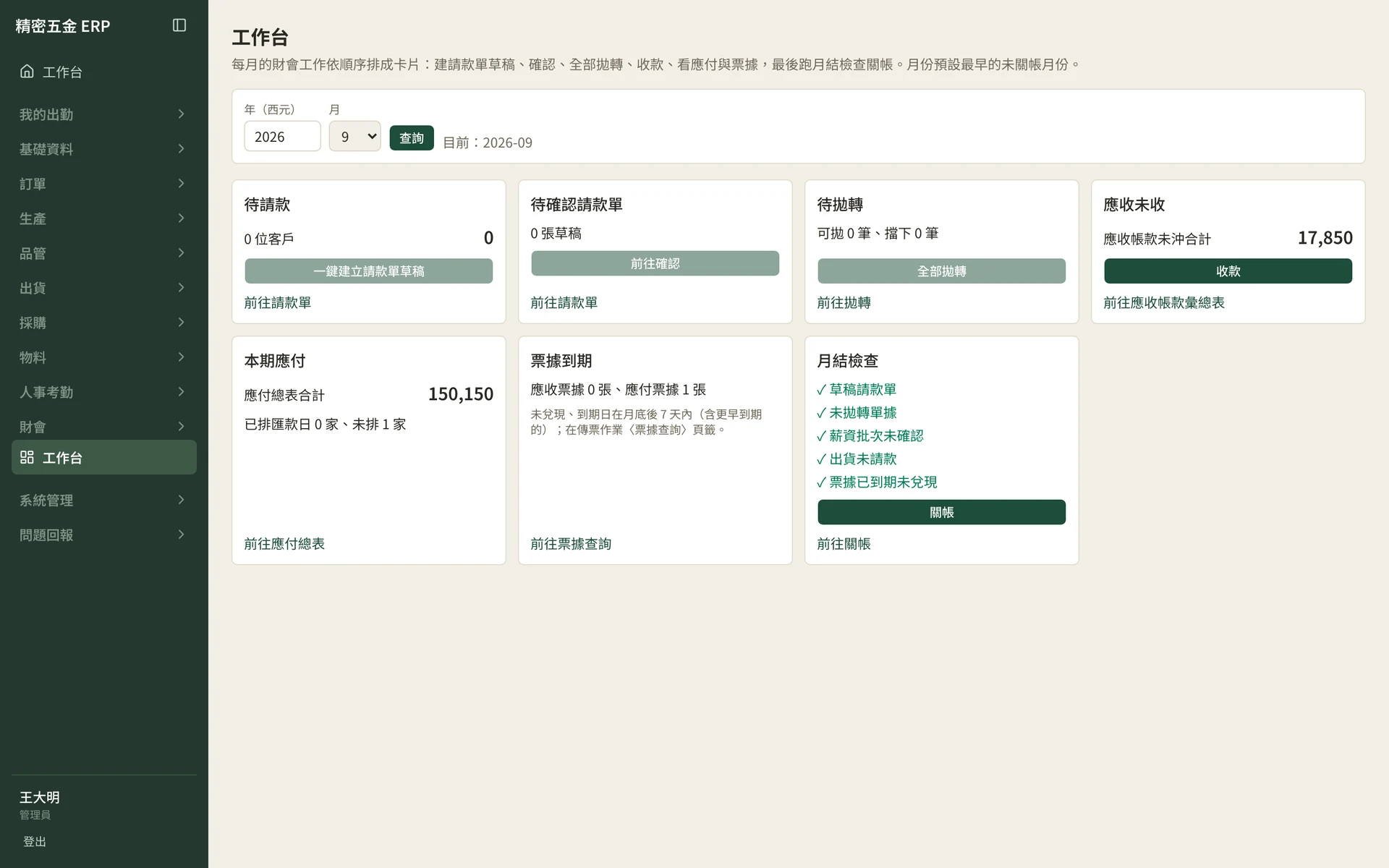Open the month dropdown showing 9
The width and height of the screenshot is (1389, 868).
click(x=354, y=136)
